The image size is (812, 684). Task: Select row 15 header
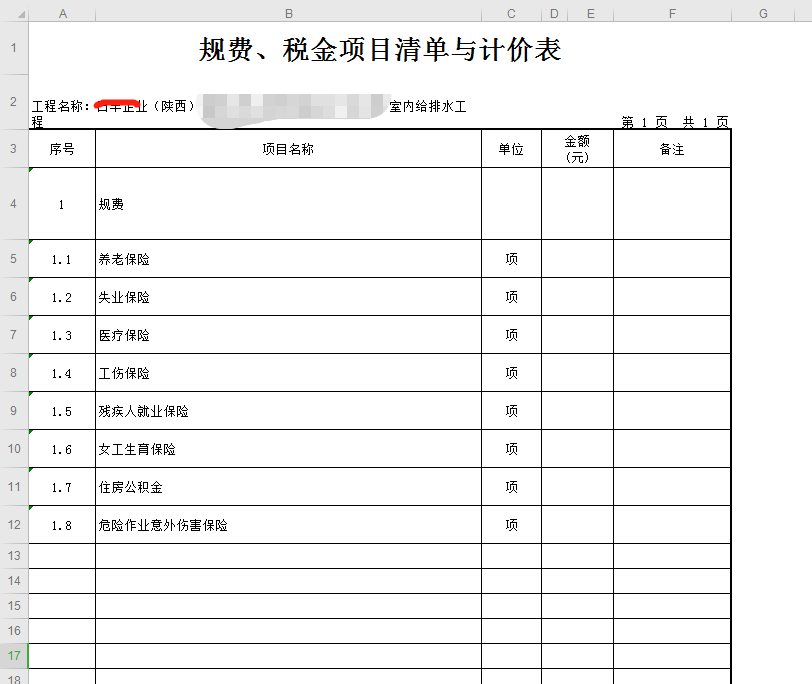click(14, 606)
